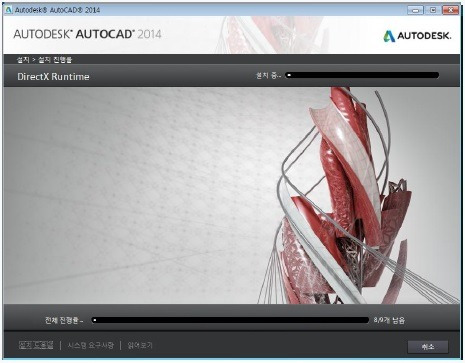Maximize the AutoCAD 2014 installer window
This screenshot has height=363, width=465.
click(433, 10)
